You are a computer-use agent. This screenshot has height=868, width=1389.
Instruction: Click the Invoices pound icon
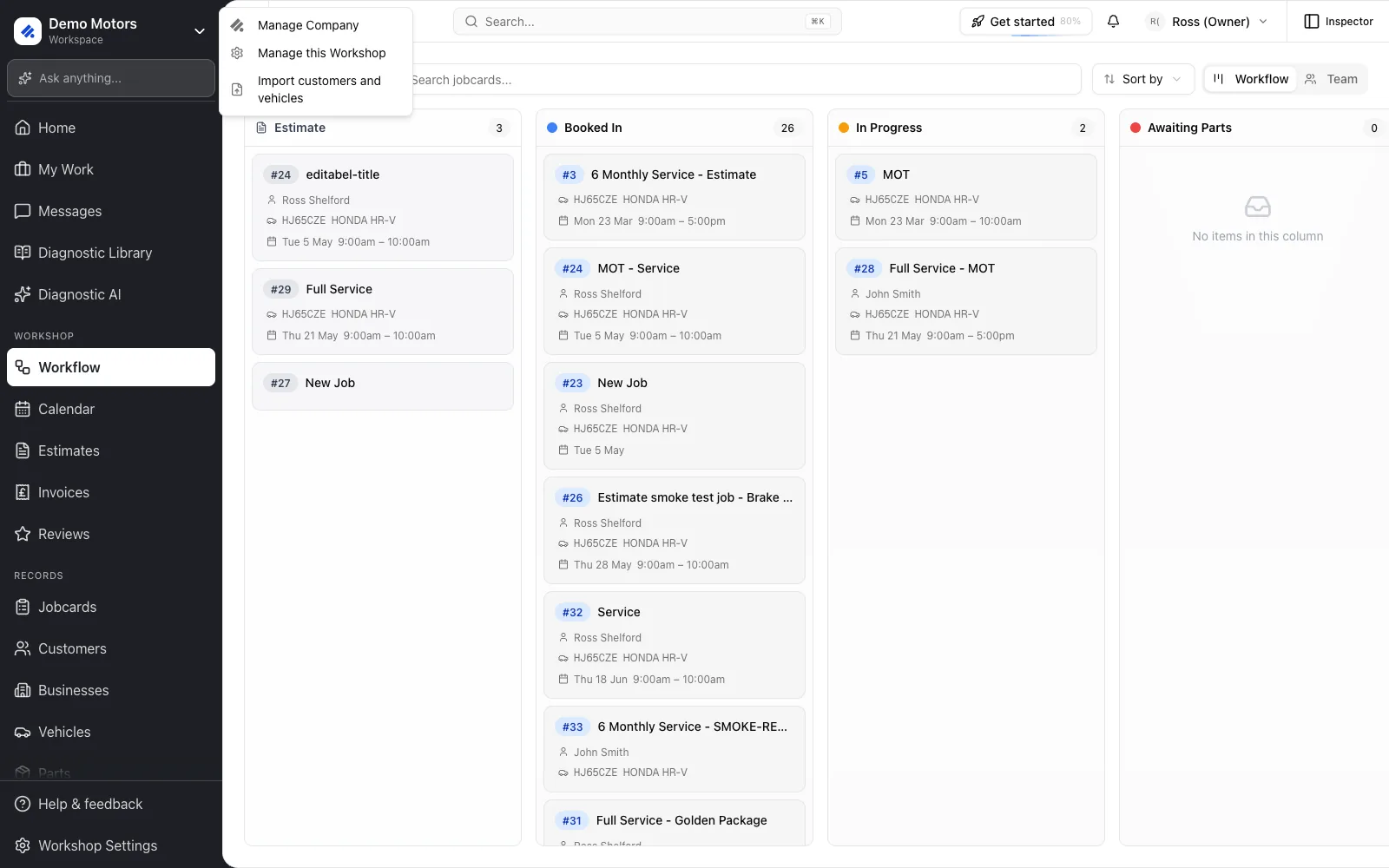pos(23,492)
